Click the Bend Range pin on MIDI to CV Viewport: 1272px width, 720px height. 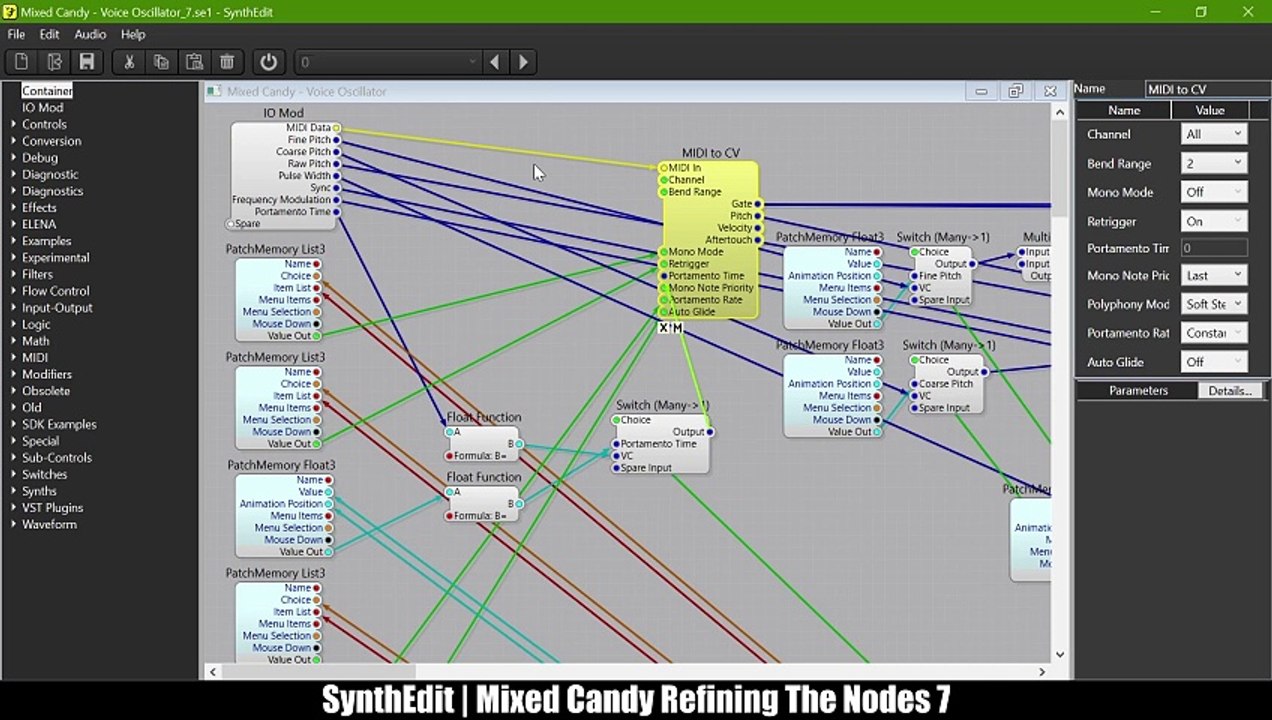pos(663,192)
